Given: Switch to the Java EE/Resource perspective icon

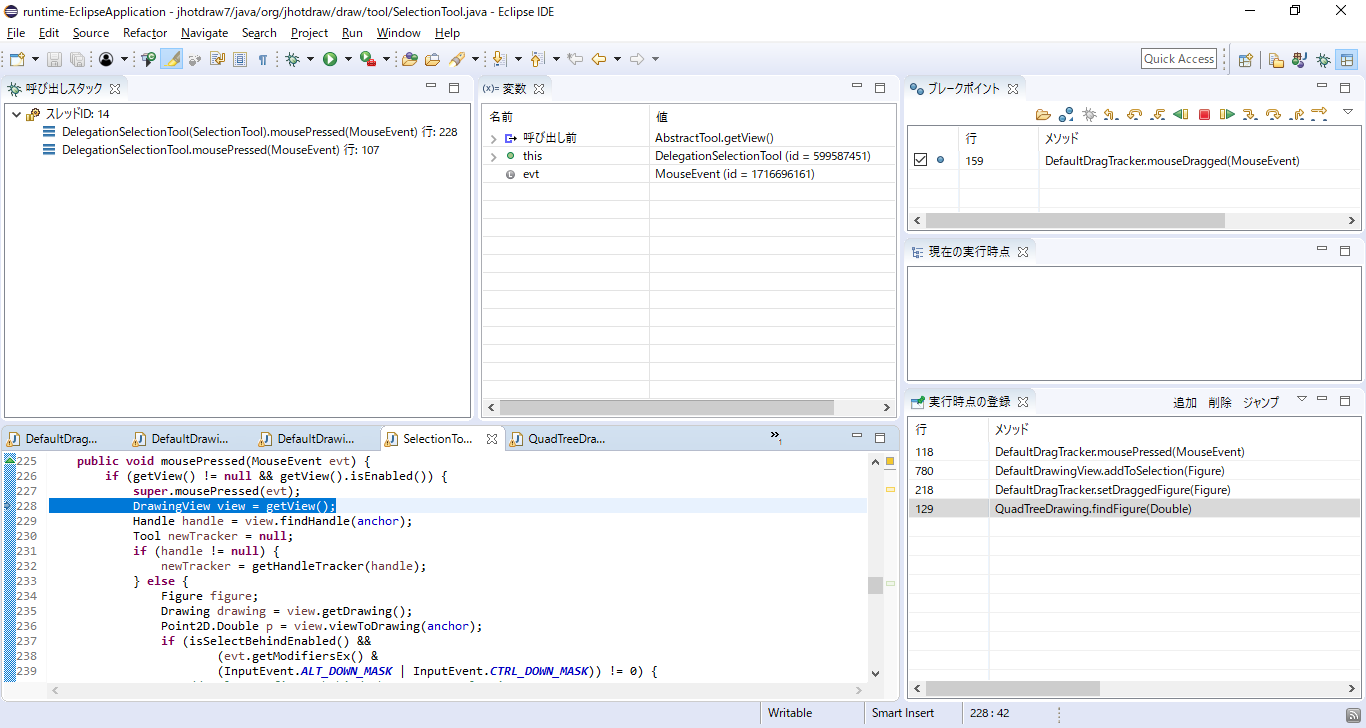Looking at the screenshot, I should tap(1277, 59).
